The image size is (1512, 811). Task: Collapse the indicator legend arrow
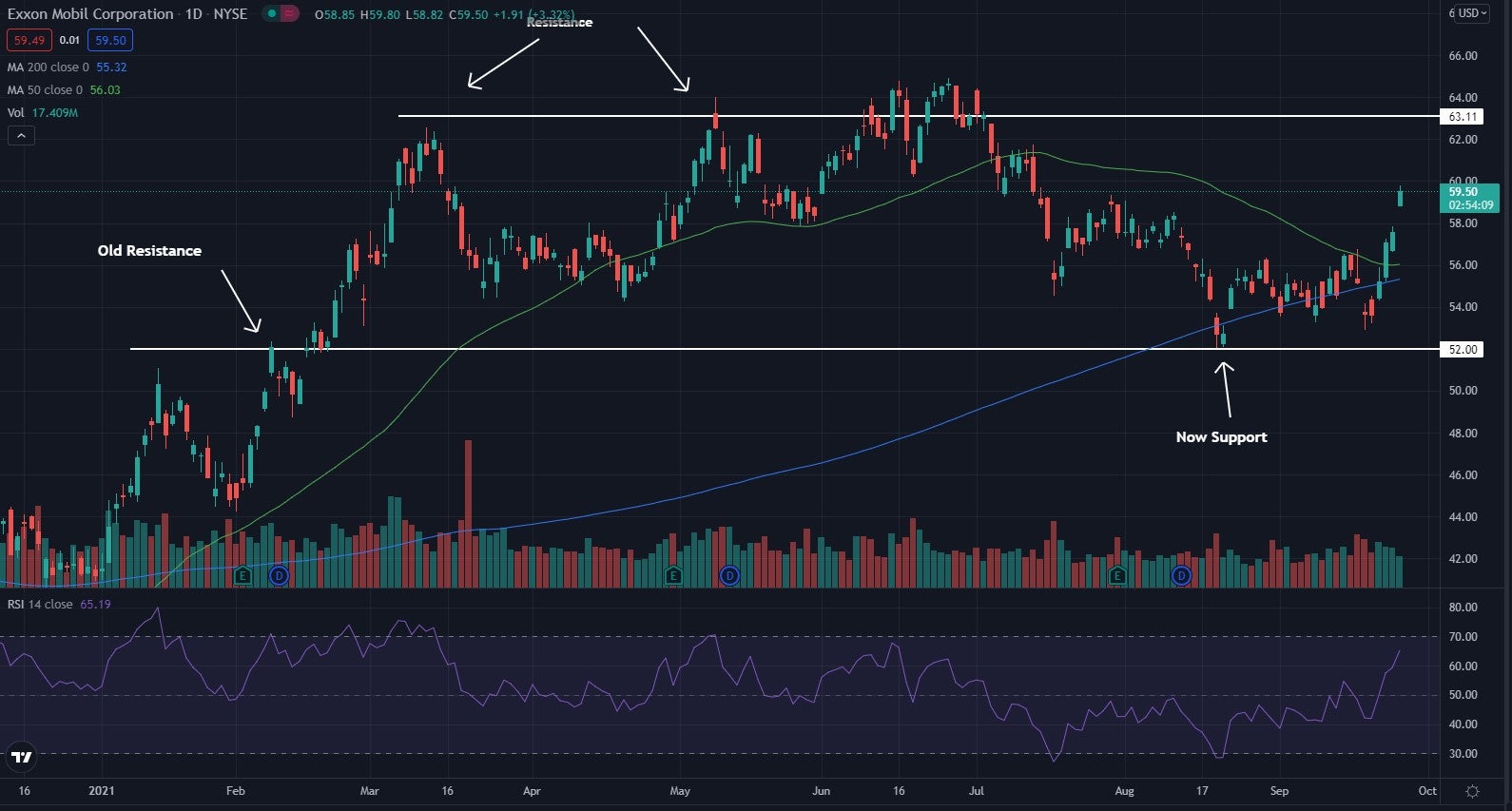click(21, 136)
